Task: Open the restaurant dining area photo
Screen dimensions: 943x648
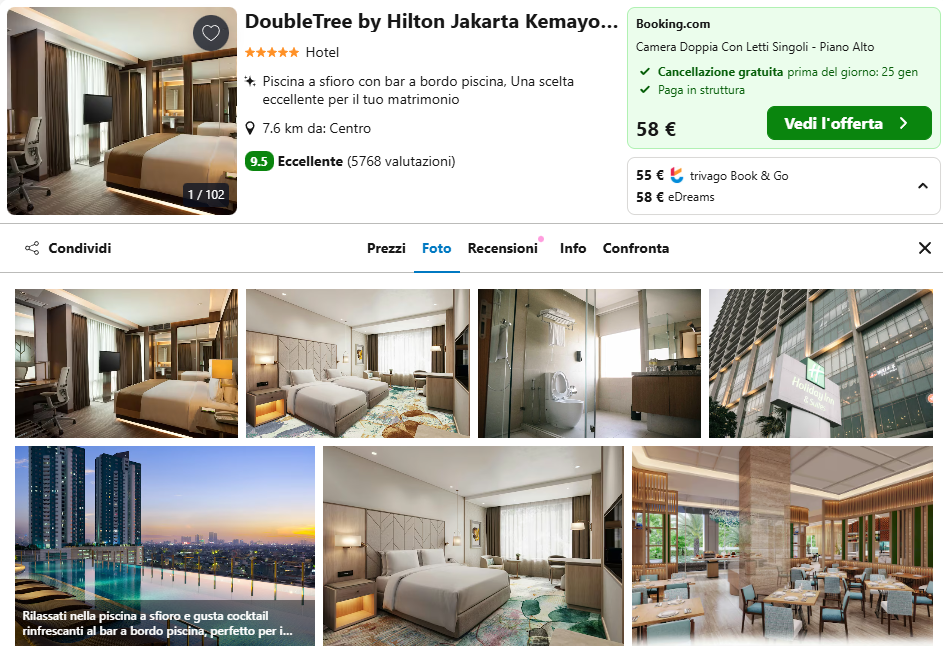Action: pos(782,546)
